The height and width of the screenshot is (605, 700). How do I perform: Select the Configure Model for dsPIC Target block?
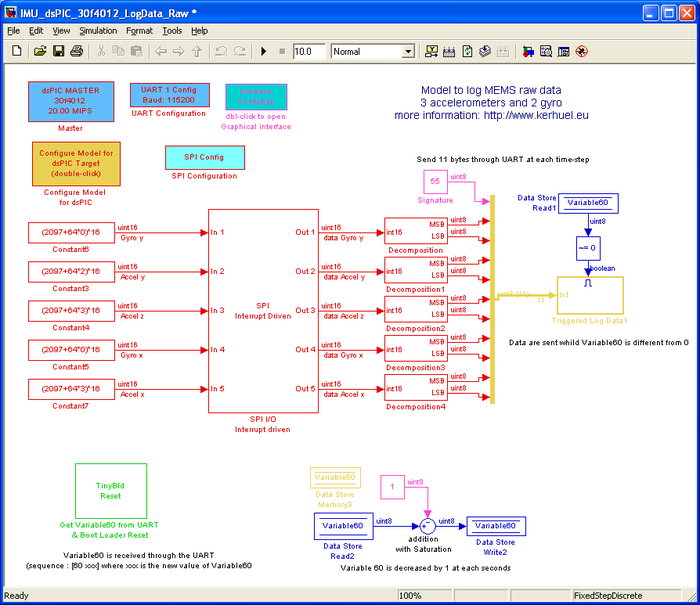click(x=78, y=163)
